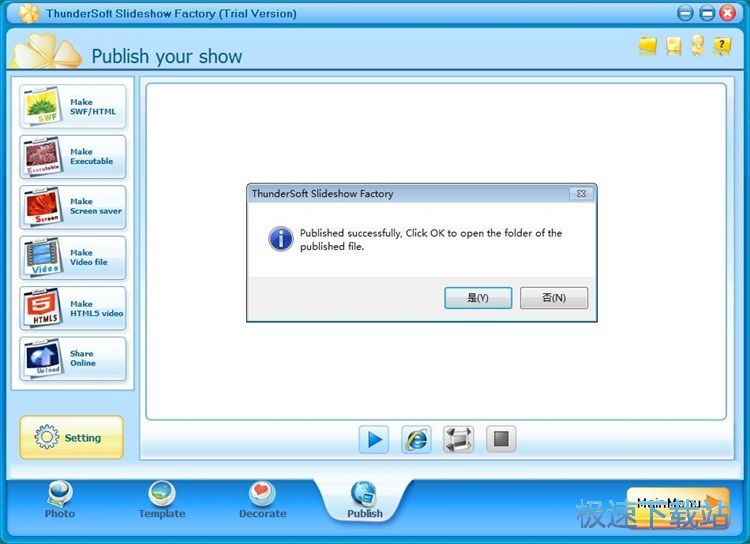This screenshot has height=544, width=750.
Task: Maximize the ThunderSoft main window
Action: (706, 13)
